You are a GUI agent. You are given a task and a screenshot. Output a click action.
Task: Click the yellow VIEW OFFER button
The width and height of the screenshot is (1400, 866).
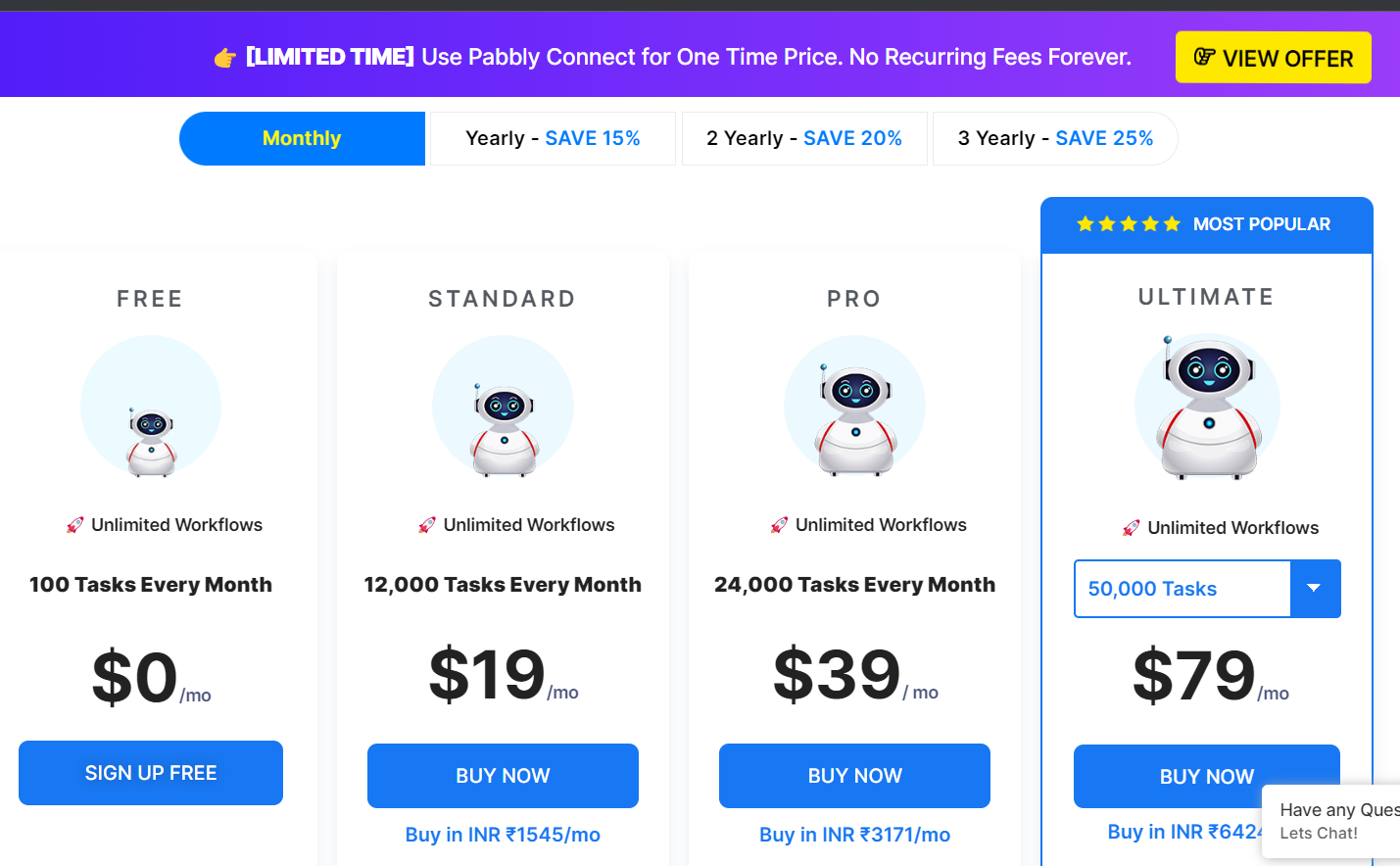click(1274, 58)
